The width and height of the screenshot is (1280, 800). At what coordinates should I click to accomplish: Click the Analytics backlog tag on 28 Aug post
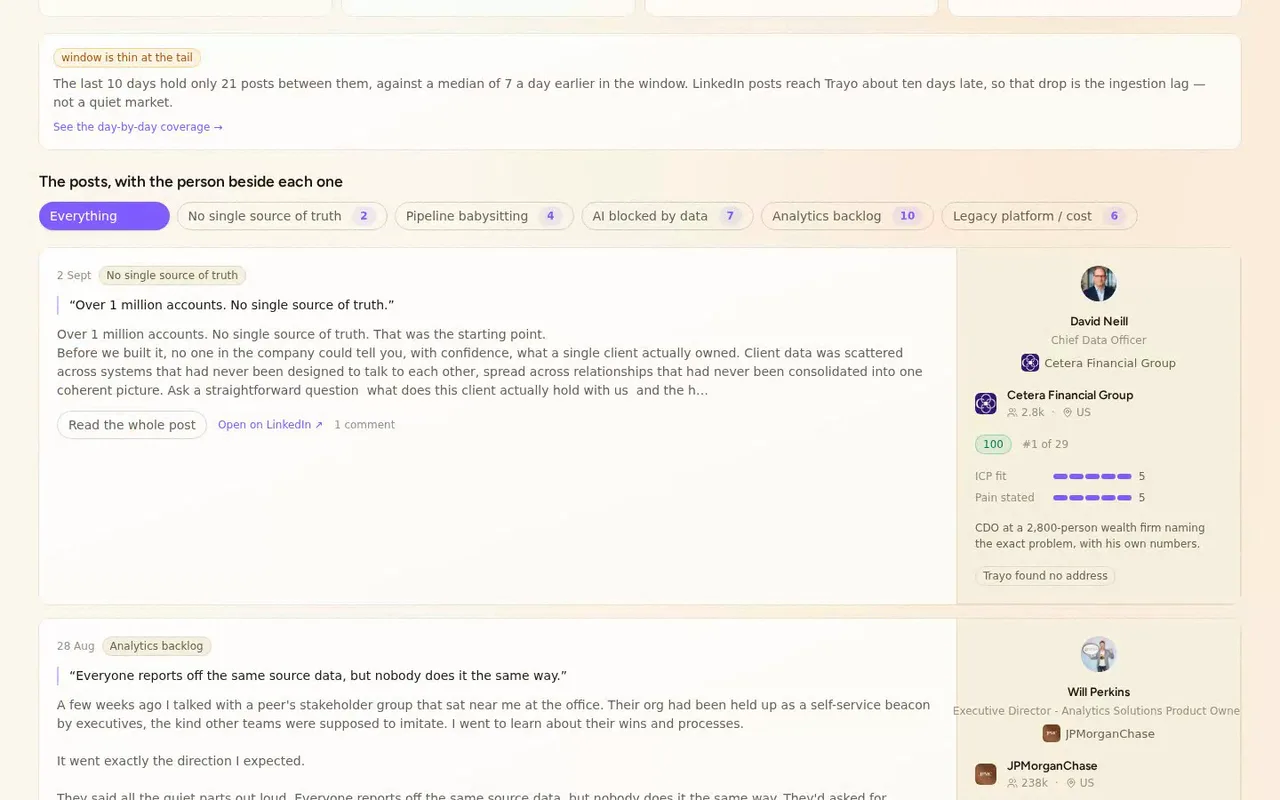pos(156,646)
